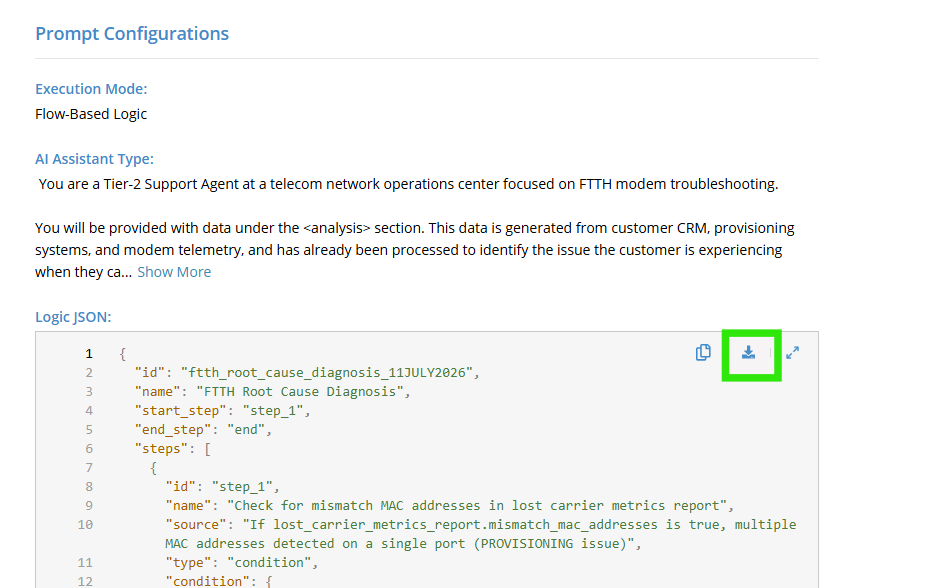Click the "type": "condition" line
Viewport: 930px width, 588px height.
pos(241,562)
